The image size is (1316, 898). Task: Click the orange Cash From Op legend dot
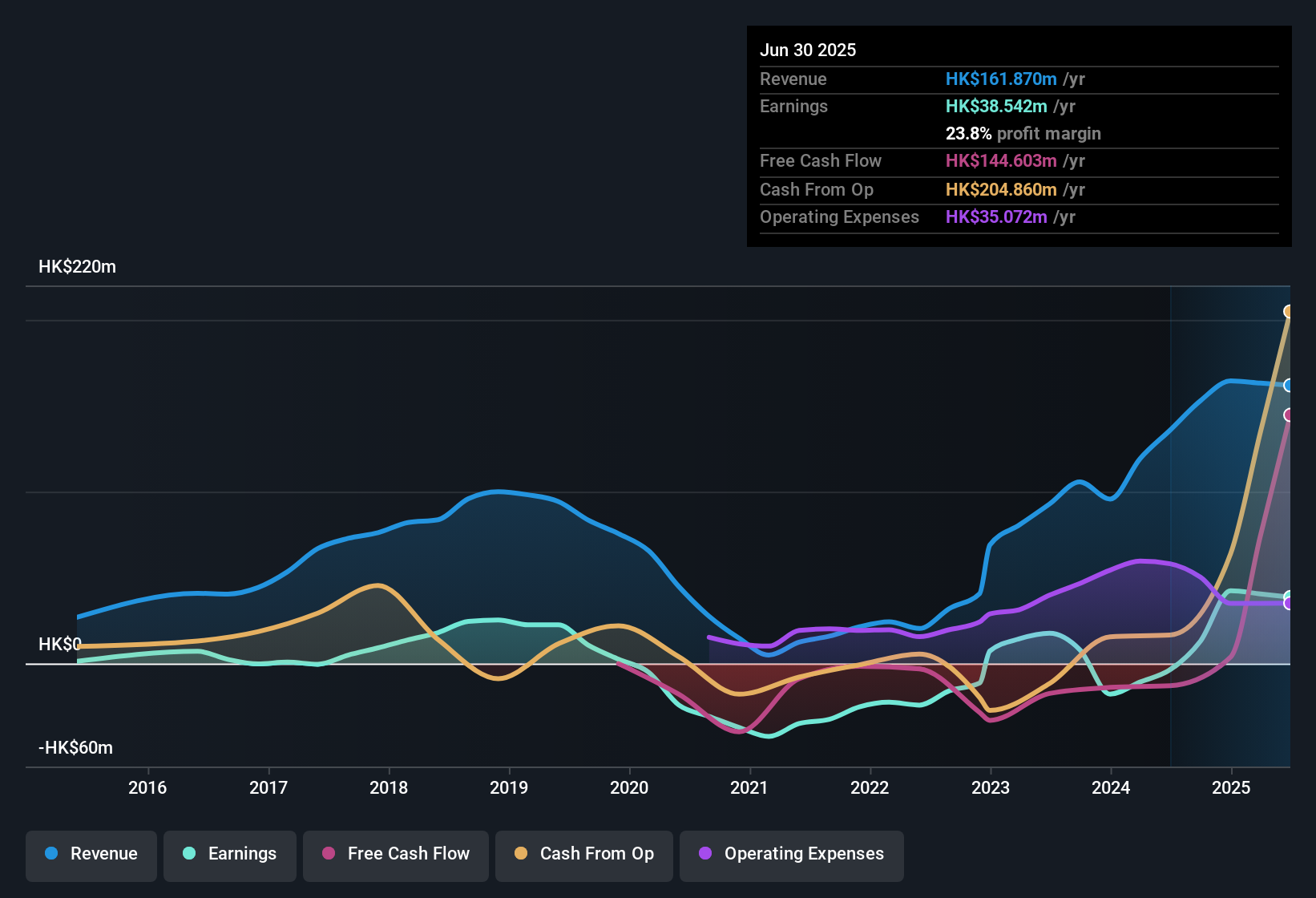tap(521, 854)
